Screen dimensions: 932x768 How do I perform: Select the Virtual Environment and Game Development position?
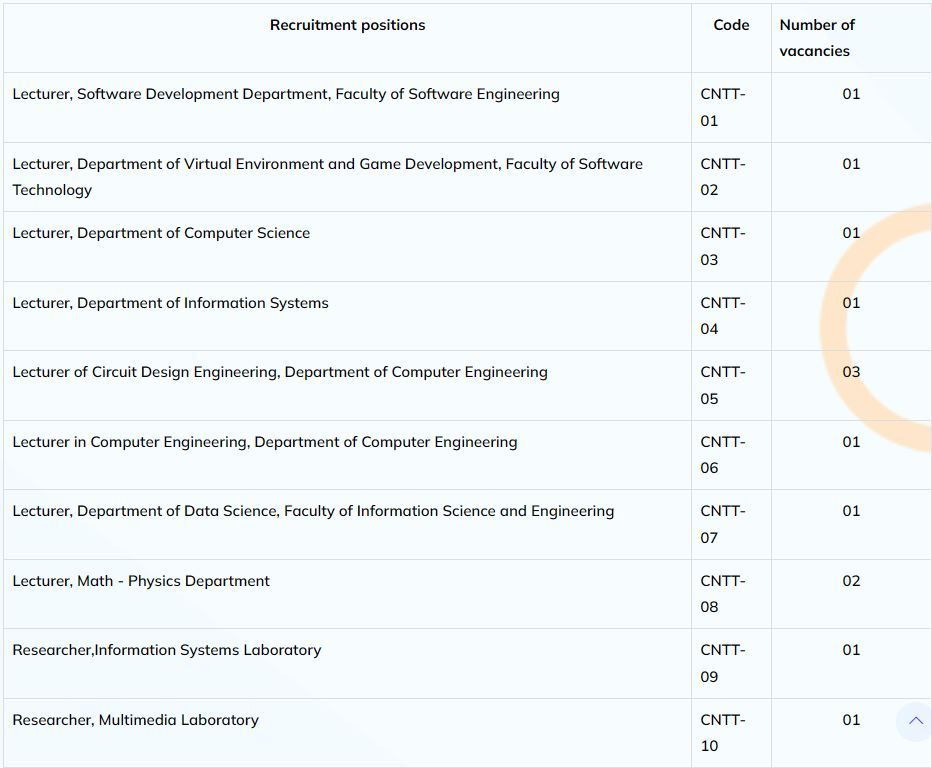click(327, 176)
